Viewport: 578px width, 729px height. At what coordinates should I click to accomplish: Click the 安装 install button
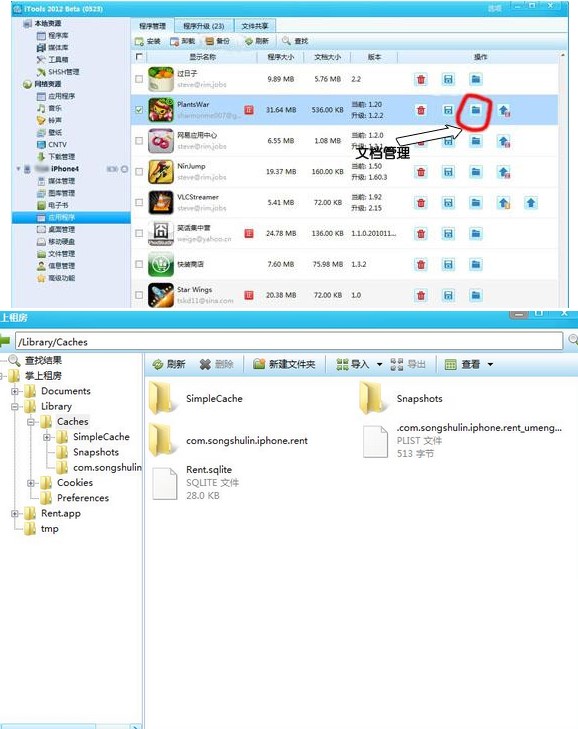pos(148,41)
